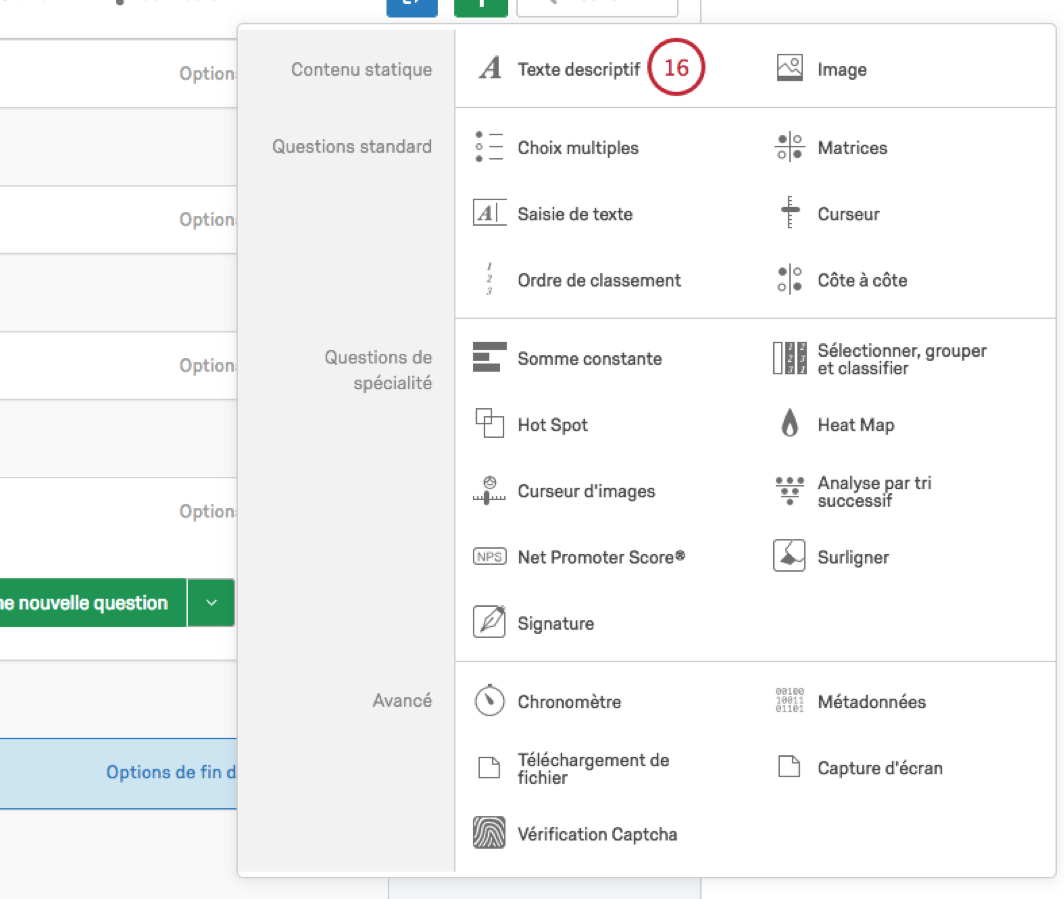Viewport: 1064px width, 899px height.
Task: Open the Options de fin link
Action: coord(171,772)
